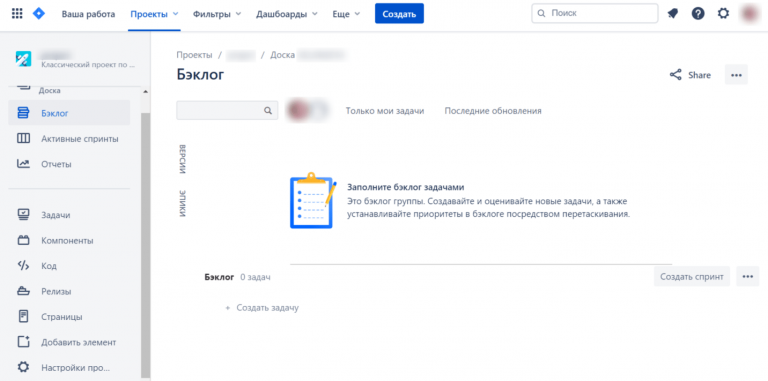768x381 pixels.
Task: Expand the Проекты dropdown
Action: [x=154, y=14]
